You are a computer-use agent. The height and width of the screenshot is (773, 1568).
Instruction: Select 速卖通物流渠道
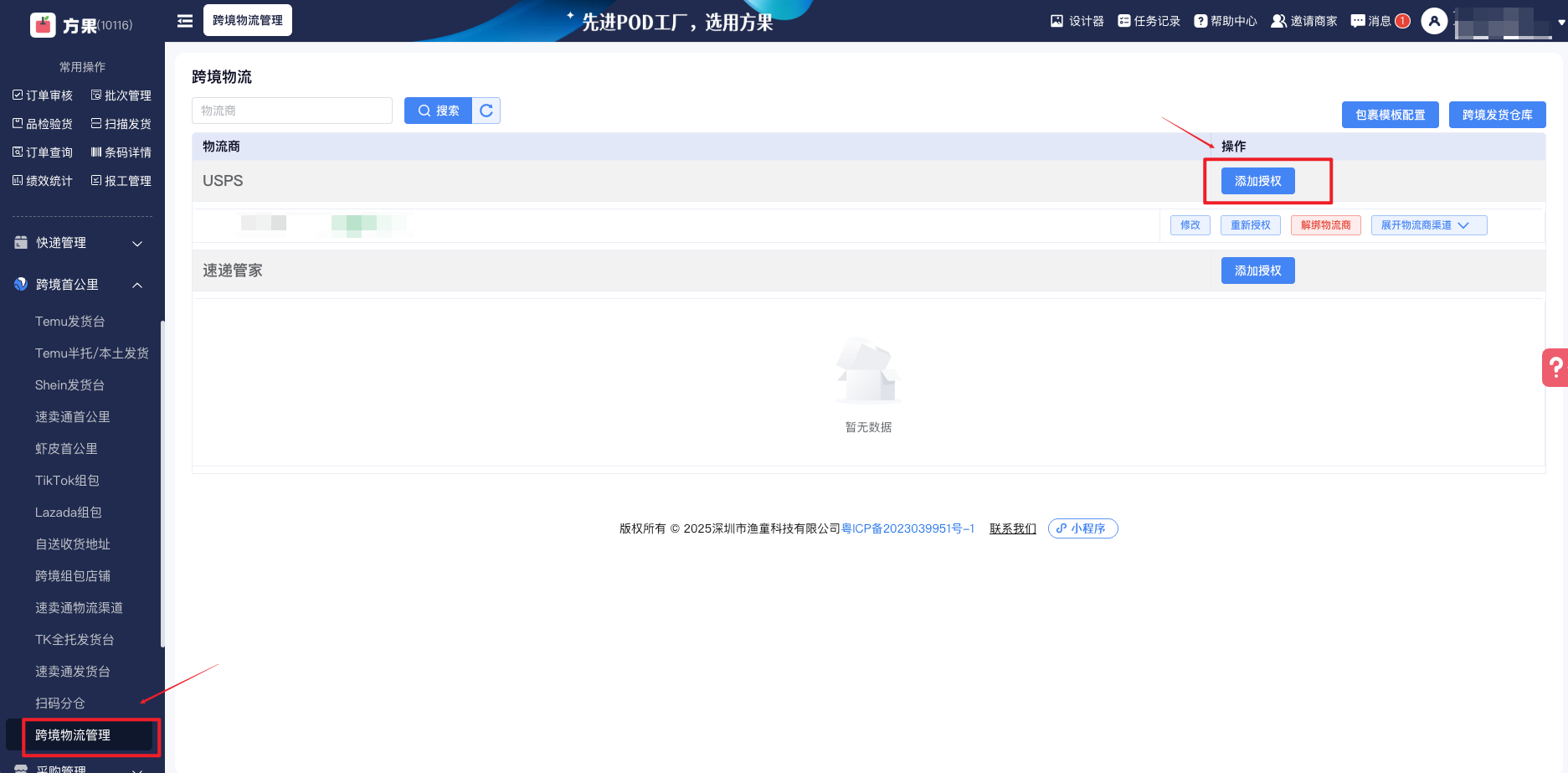[x=80, y=608]
